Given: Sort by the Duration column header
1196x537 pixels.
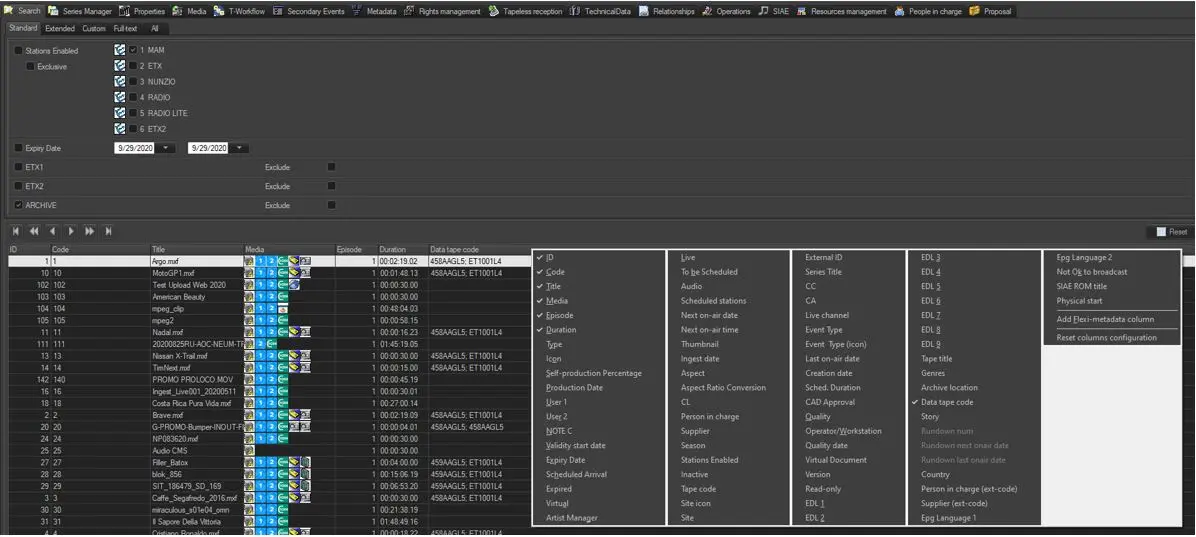Looking at the screenshot, I should [x=393, y=249].
